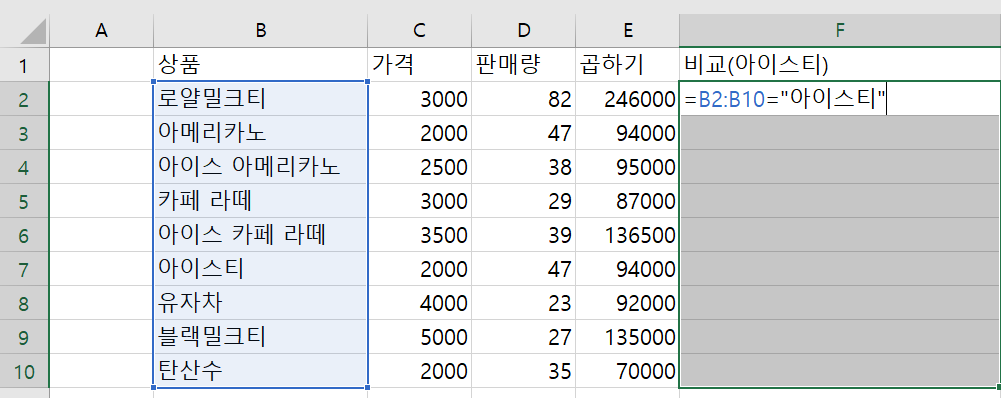Viewport: 1001px width, 398px height.
Task: Select column E header
Action: pyautogui.click(x=628, y=30)
